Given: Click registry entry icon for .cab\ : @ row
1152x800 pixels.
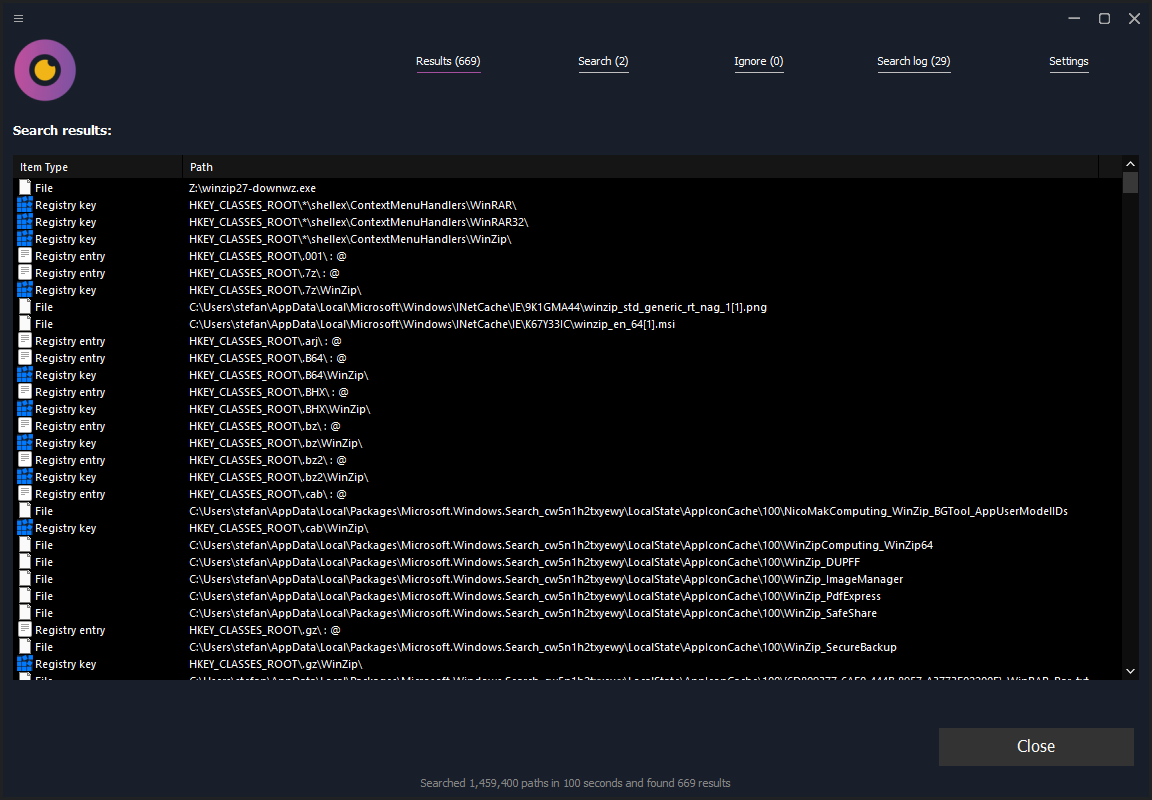Looking at the screenshot, I should click(x=25, y=494).
